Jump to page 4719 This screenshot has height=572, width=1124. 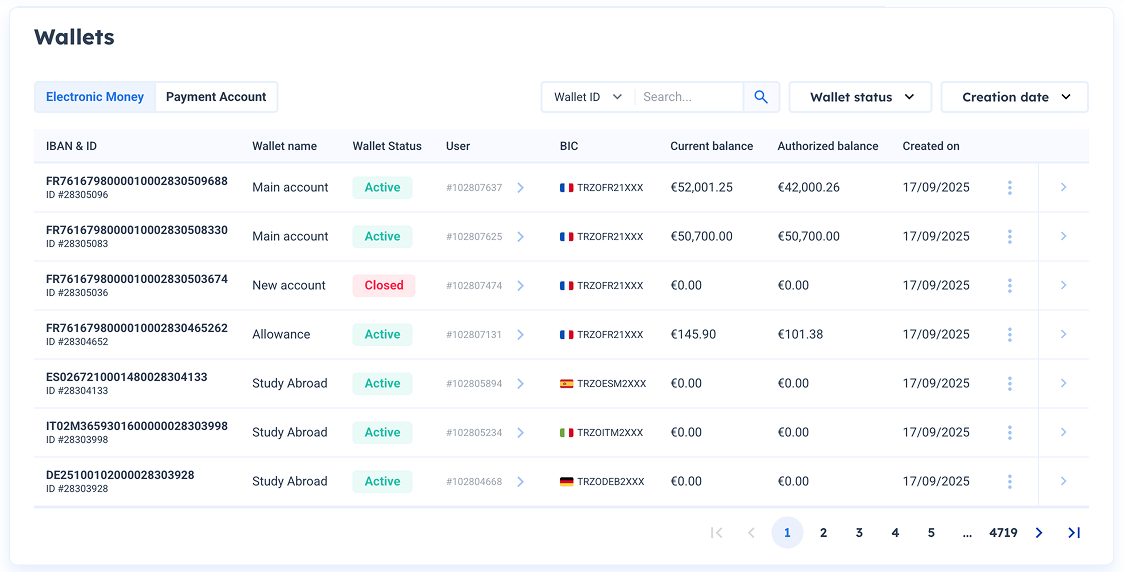1003,533
